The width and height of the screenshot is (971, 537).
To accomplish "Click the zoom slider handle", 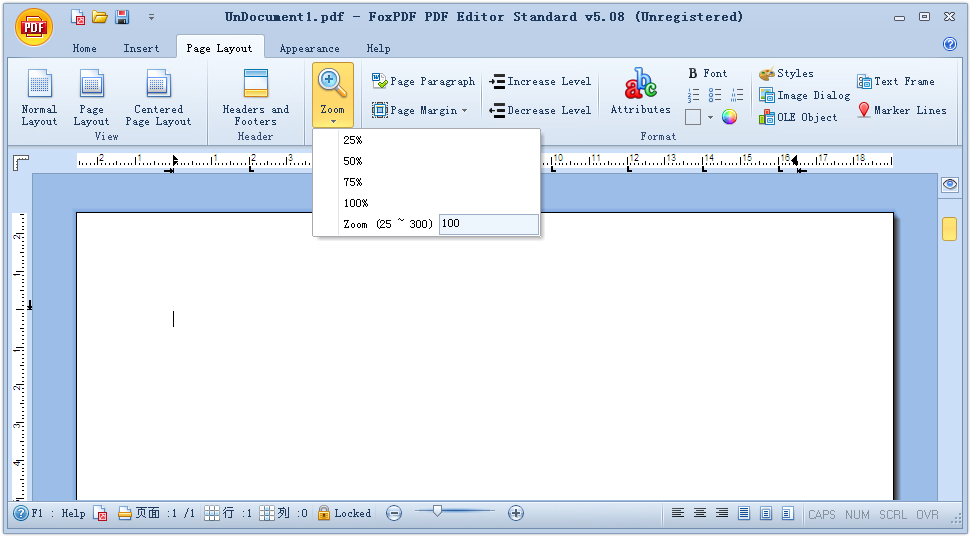I will [x=437, y=511].
